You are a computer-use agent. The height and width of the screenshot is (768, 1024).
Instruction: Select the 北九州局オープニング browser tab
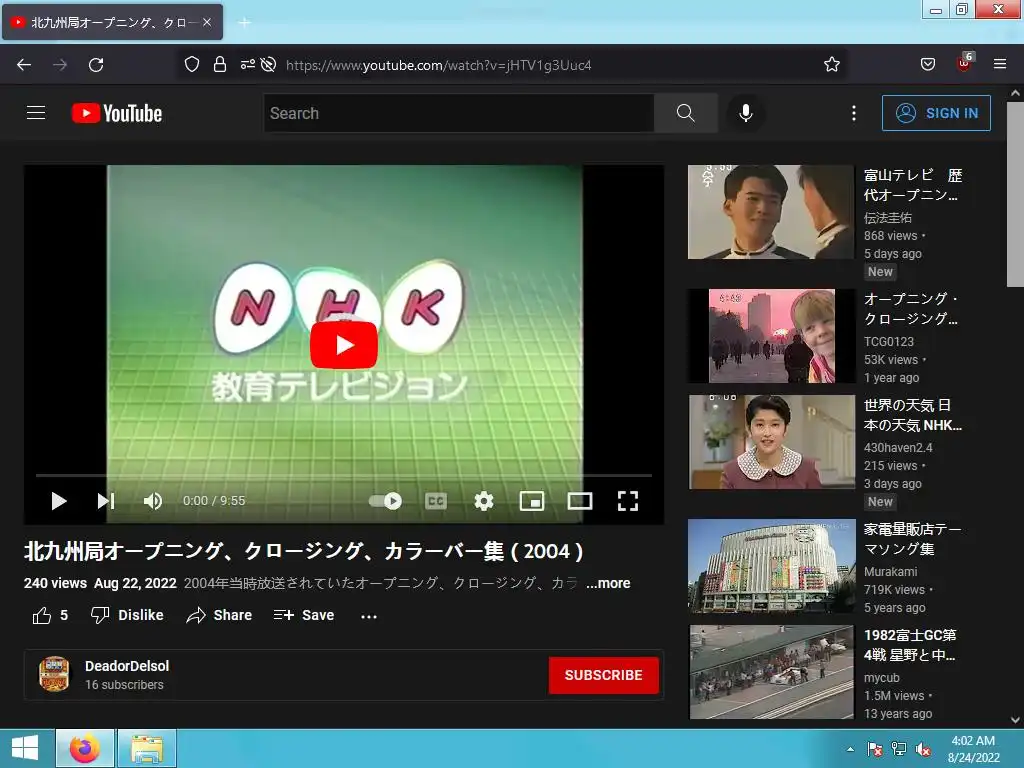(x=112, y=22)
